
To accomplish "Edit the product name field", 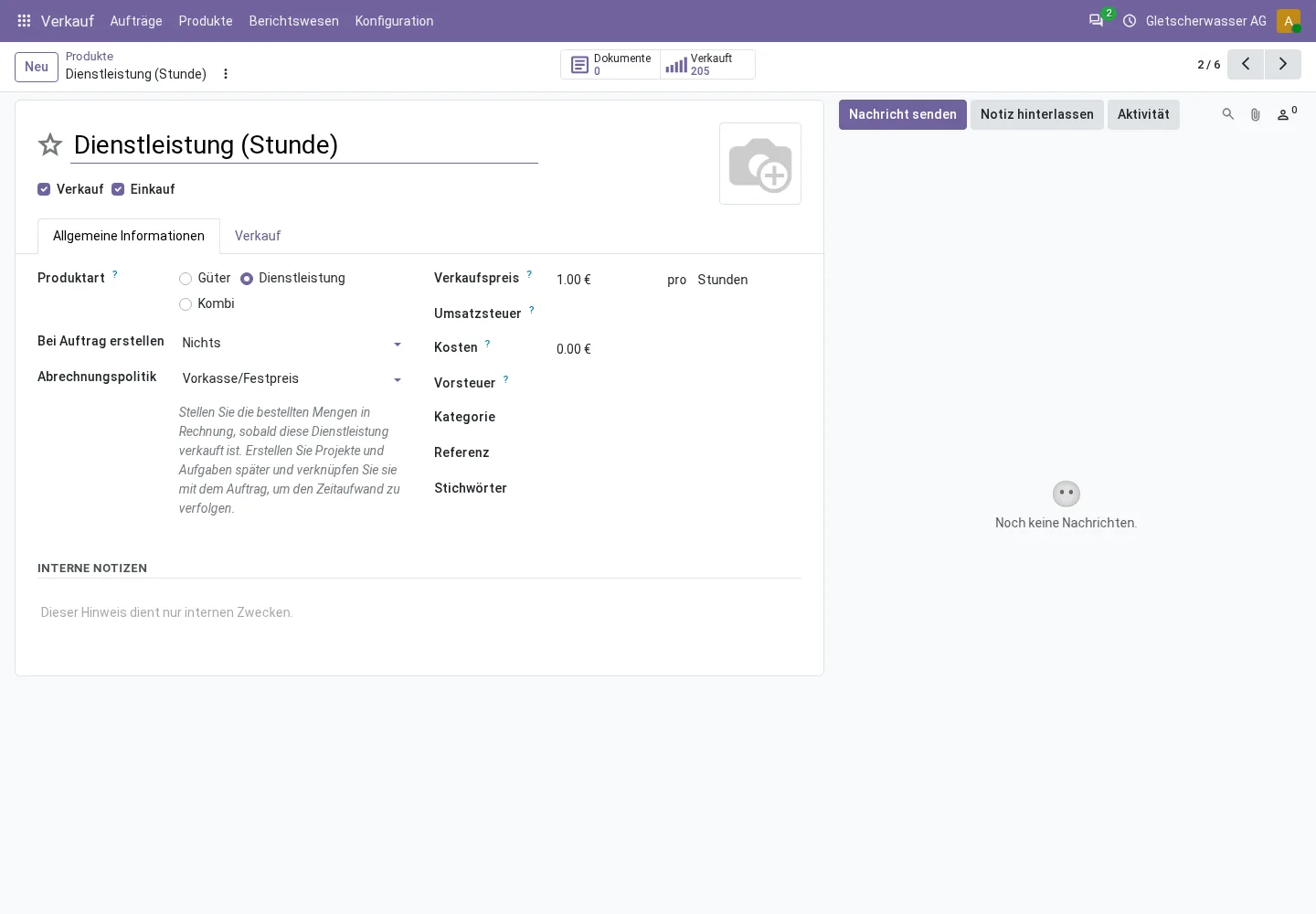I will 304,144.
